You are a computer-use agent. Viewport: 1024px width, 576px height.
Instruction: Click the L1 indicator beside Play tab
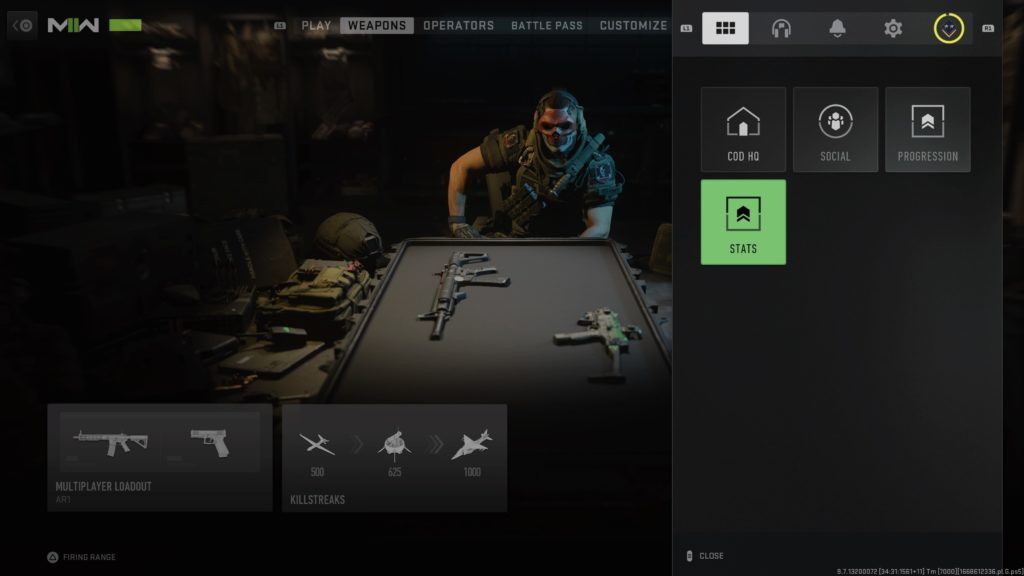point(280,25)
